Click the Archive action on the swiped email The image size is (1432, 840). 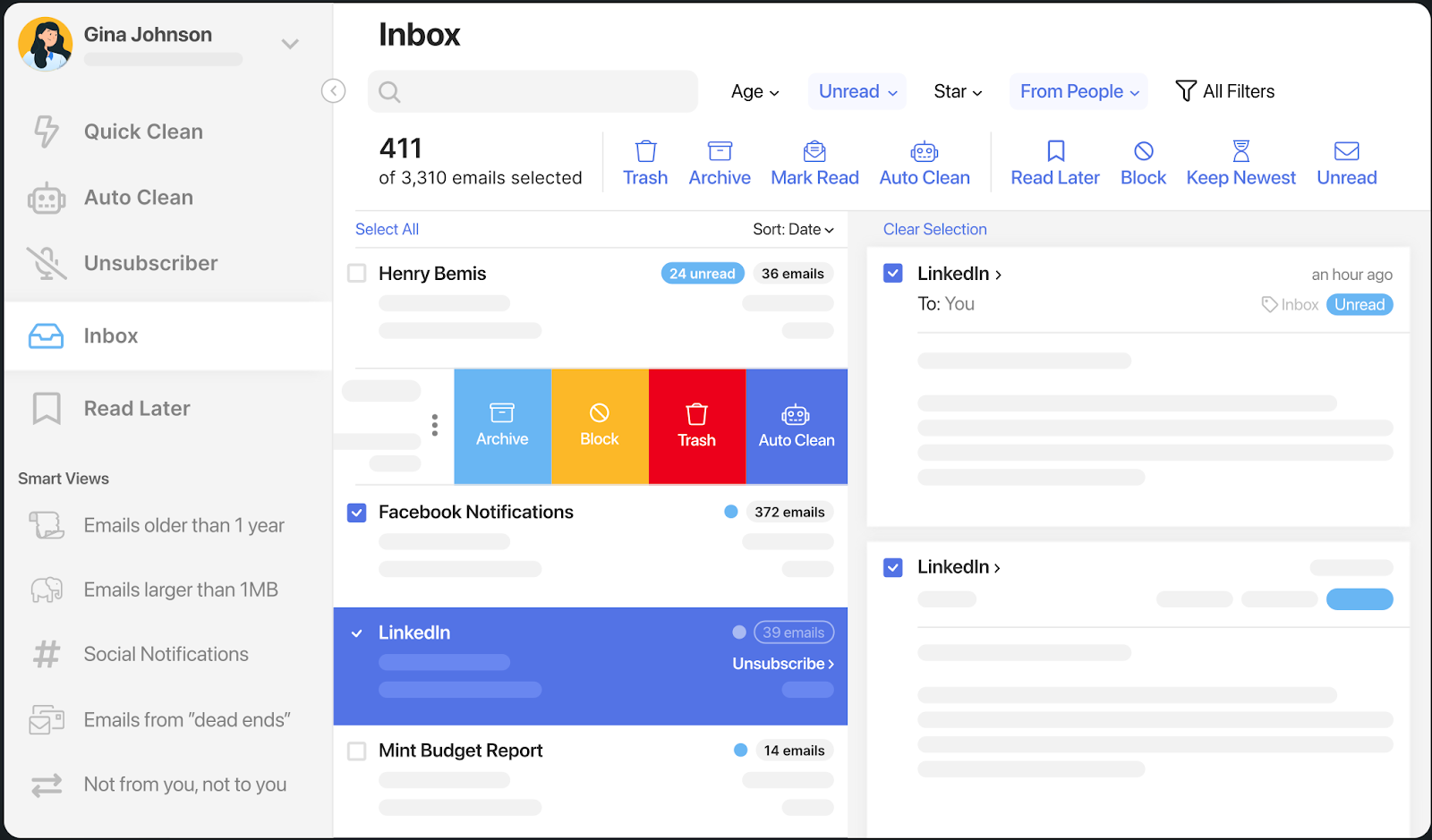502,425
